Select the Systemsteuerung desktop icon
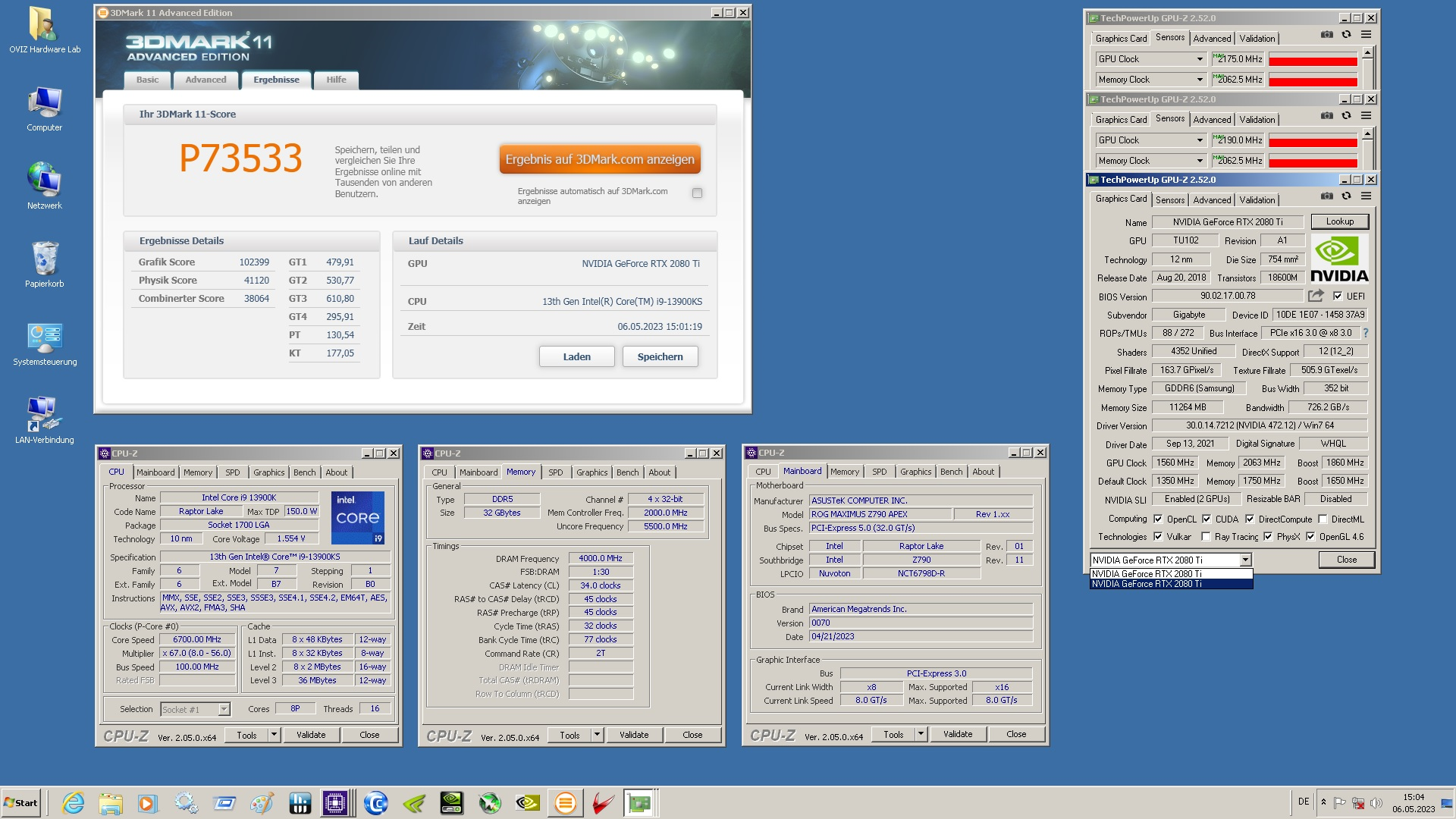 (x=44, y=344)
